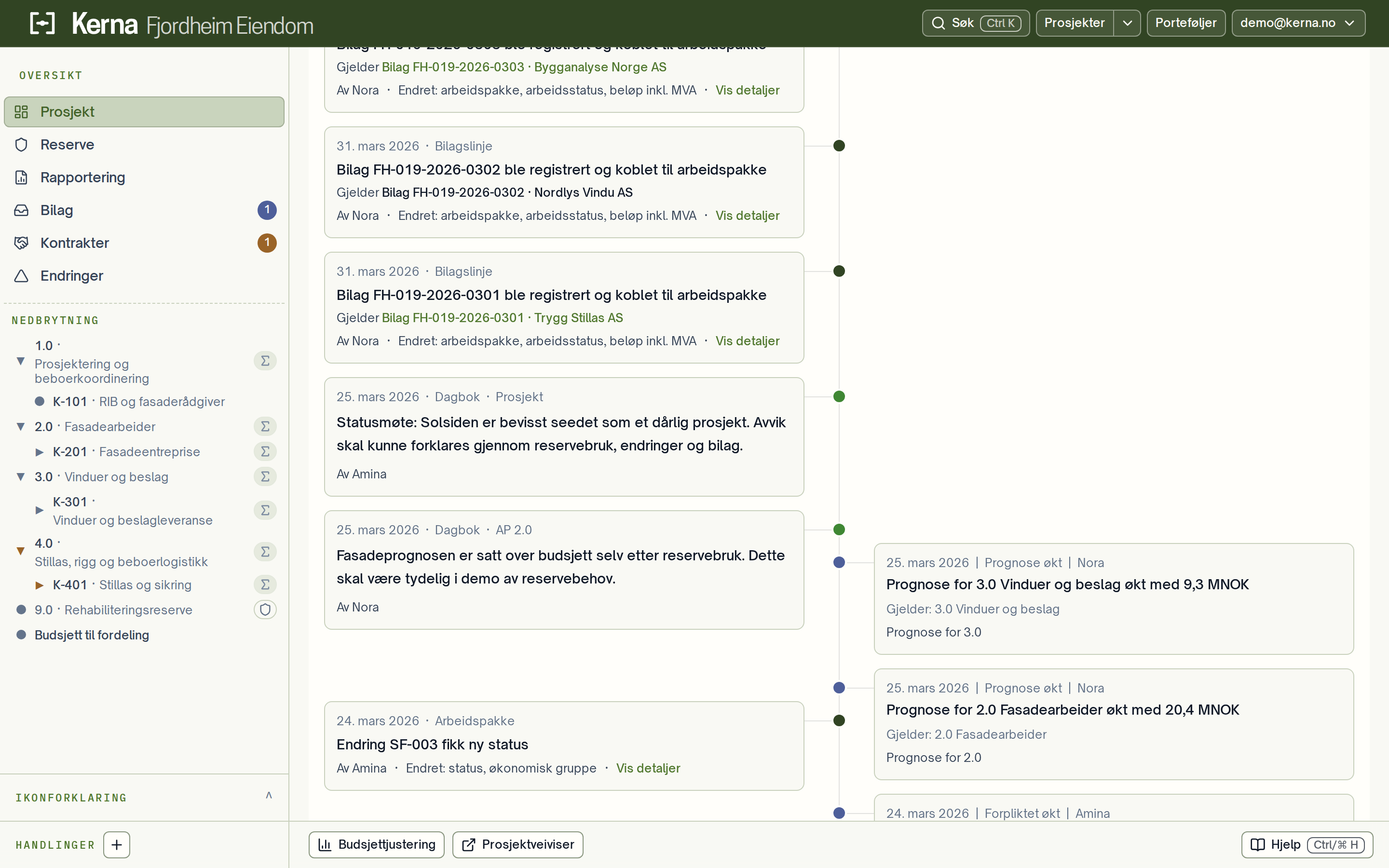Open link Bilag FH-019-2026-0301 · Trygg Stillas AS
This screenshot has width=1389, height=868.
(502, 318)
